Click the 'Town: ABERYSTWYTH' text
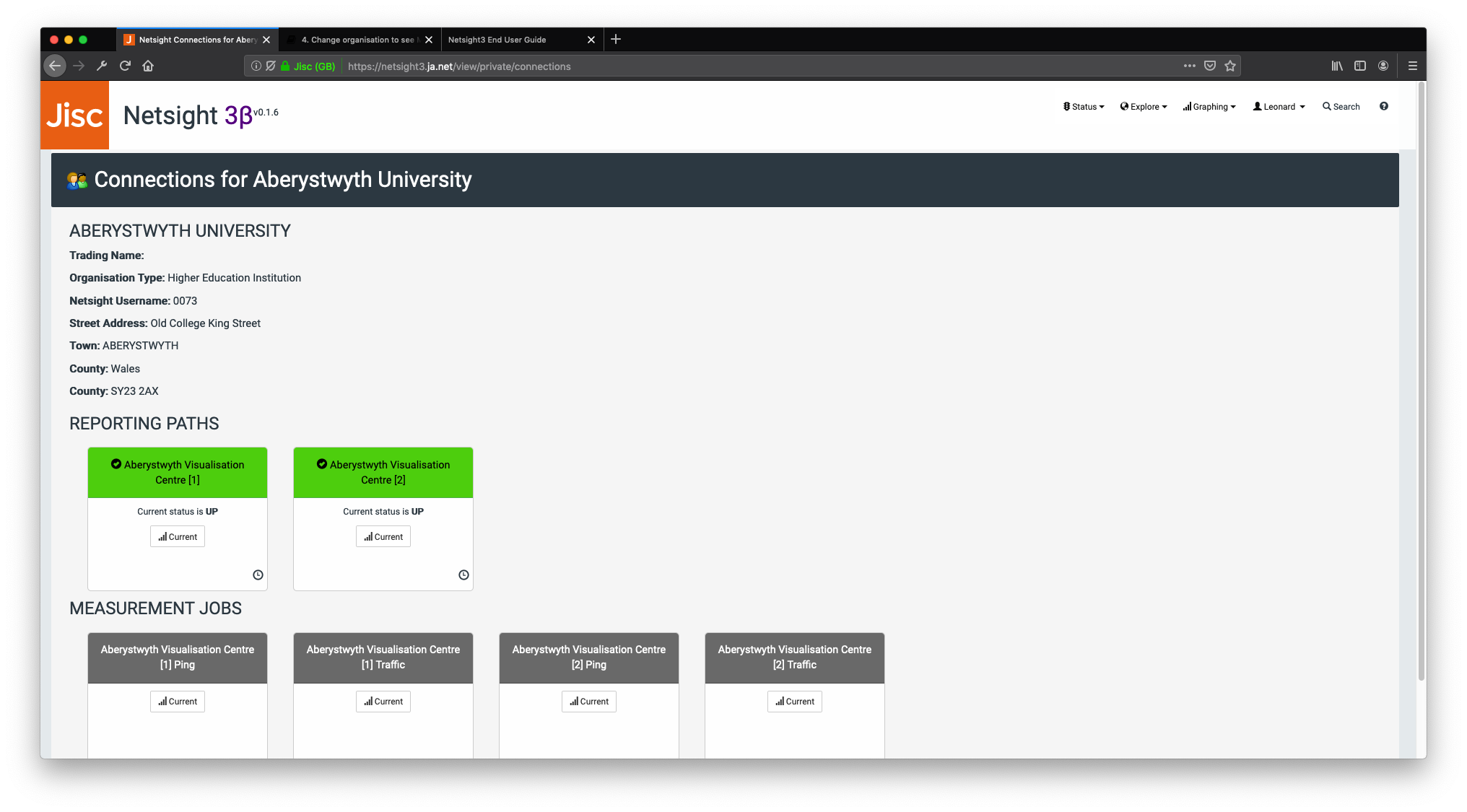Screen dimensions: 1467x812 coord(123,346)
